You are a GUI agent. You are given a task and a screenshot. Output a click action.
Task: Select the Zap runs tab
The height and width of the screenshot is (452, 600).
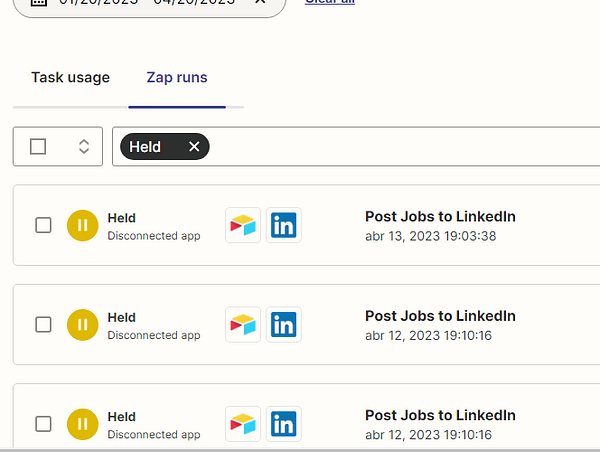tap(177, 78)
